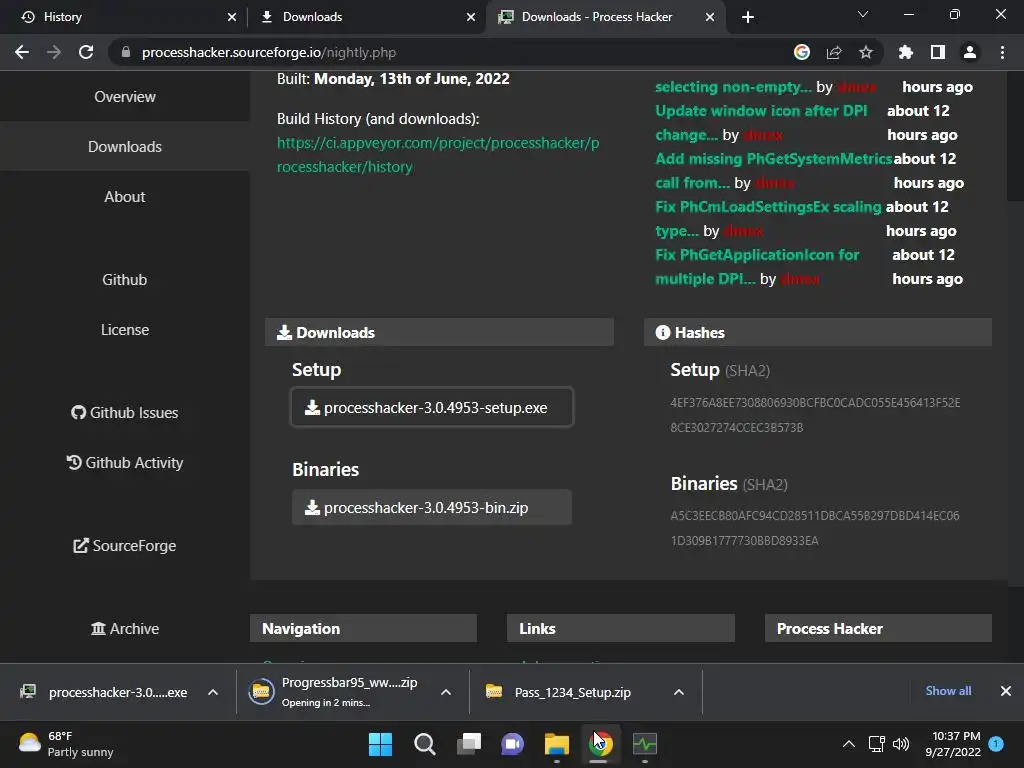Open Downloads in the sidebar
The height and width of the screenshot is (768, 1024).
coord(125,147)
